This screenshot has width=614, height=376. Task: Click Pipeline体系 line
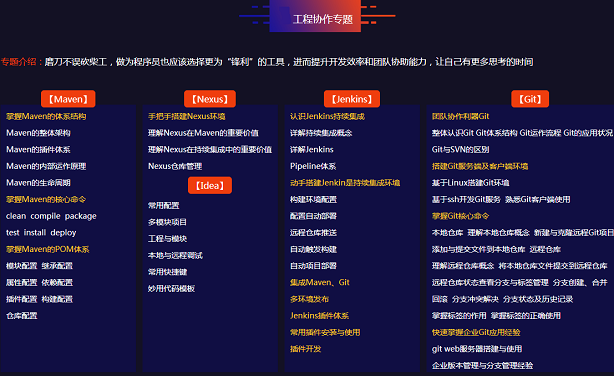(313, 166)
